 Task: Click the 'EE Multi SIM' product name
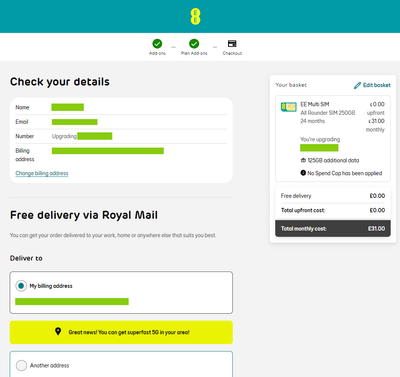pyautogui.click(x=315, y=104)
